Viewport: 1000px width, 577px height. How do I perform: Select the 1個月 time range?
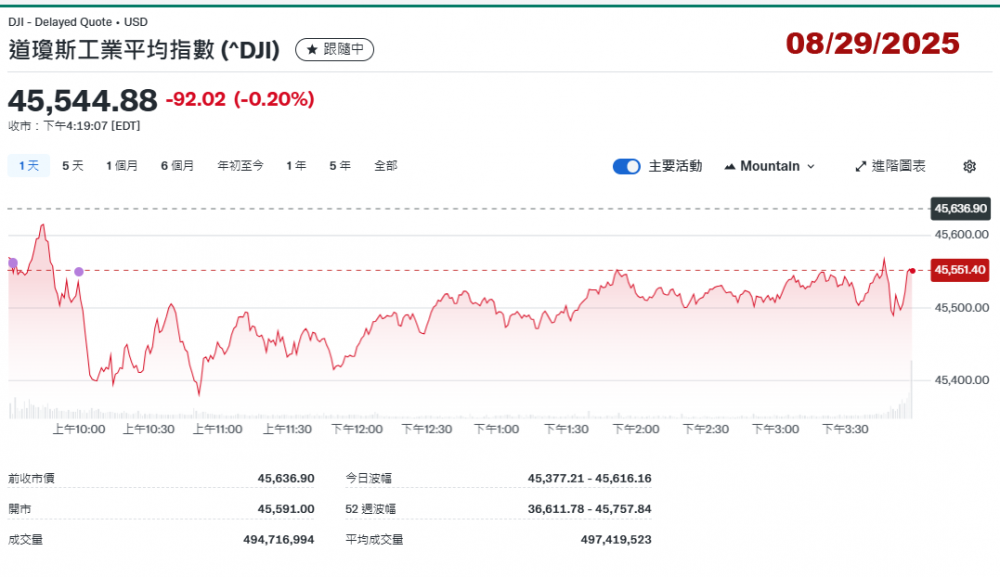click(x=122, y=166)
